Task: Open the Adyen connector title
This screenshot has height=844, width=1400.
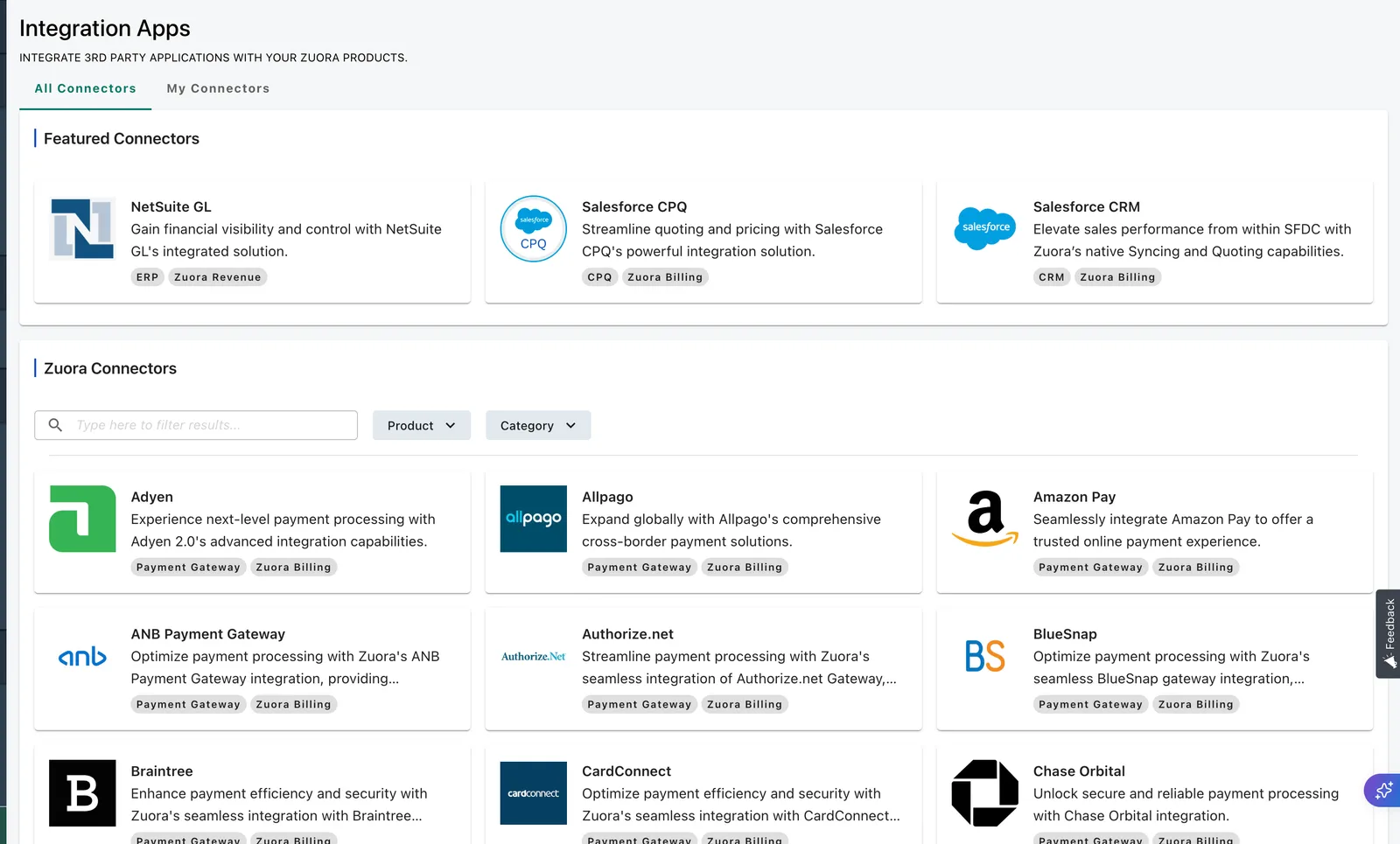Action: pos(152,497)
